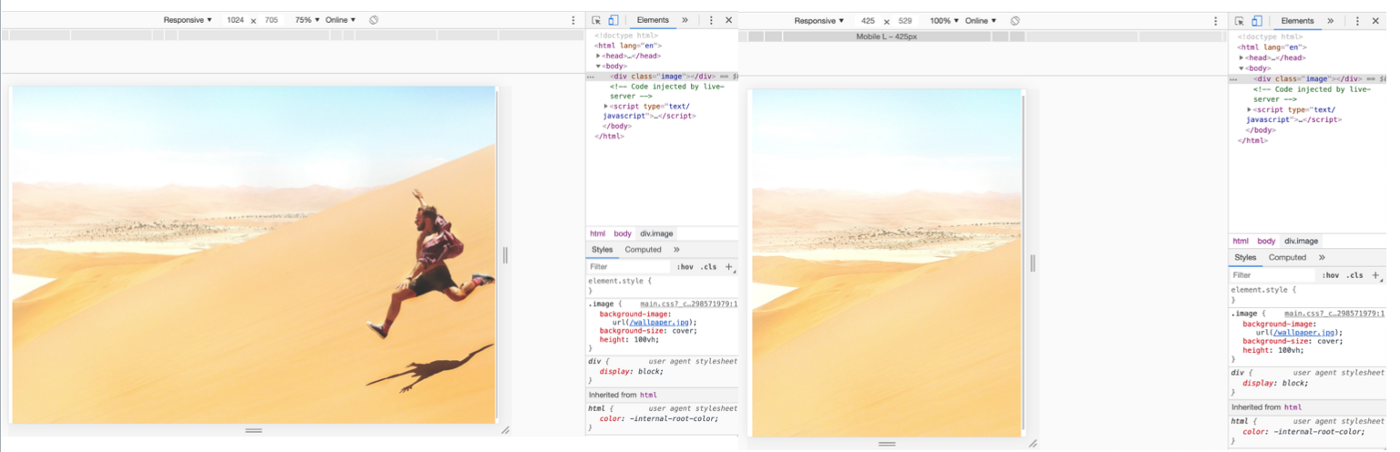Click Filter field in right Styles pane

pyautogui.click(x=1273, y=275)
